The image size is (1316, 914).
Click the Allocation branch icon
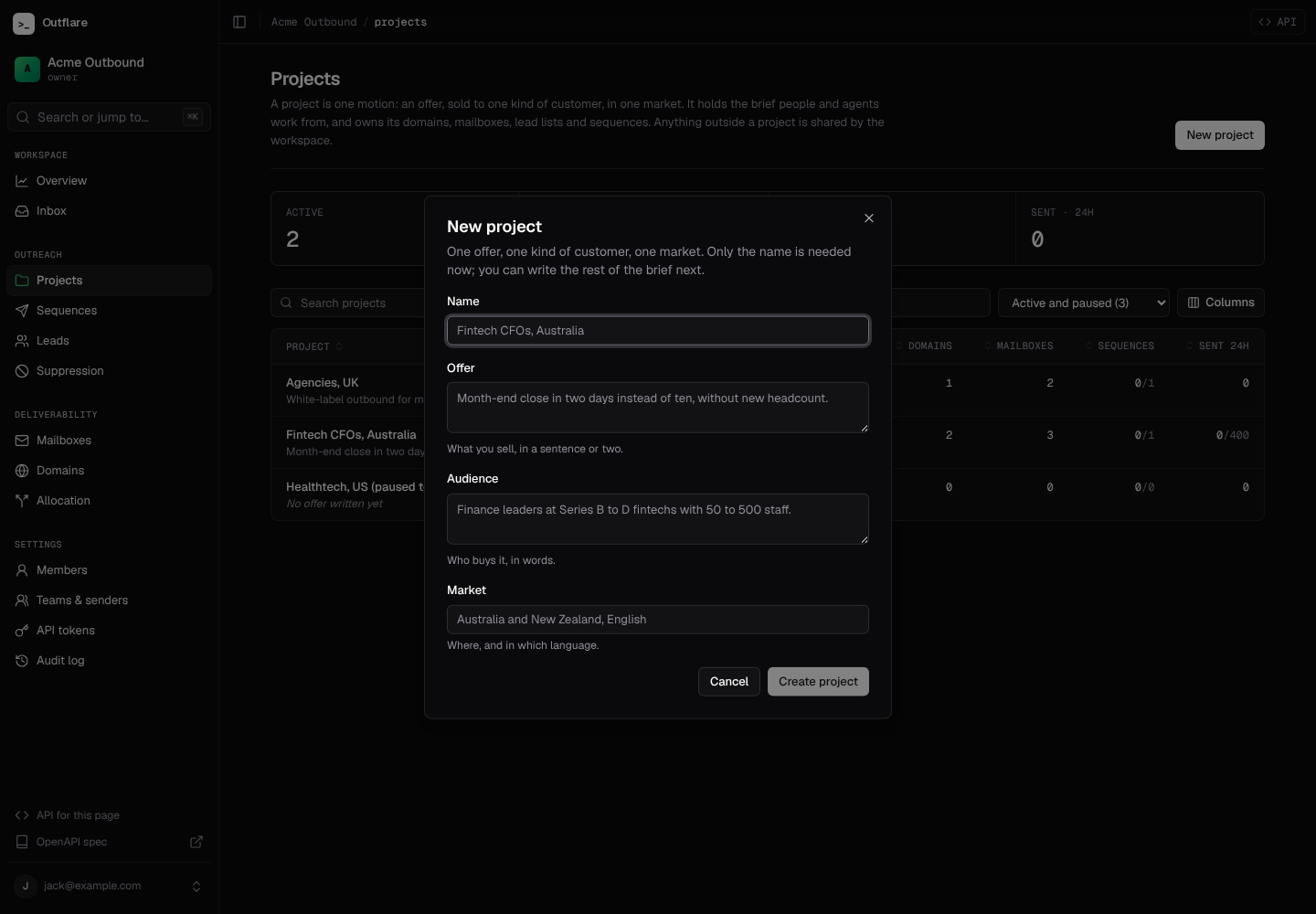[x=22, y=501]
